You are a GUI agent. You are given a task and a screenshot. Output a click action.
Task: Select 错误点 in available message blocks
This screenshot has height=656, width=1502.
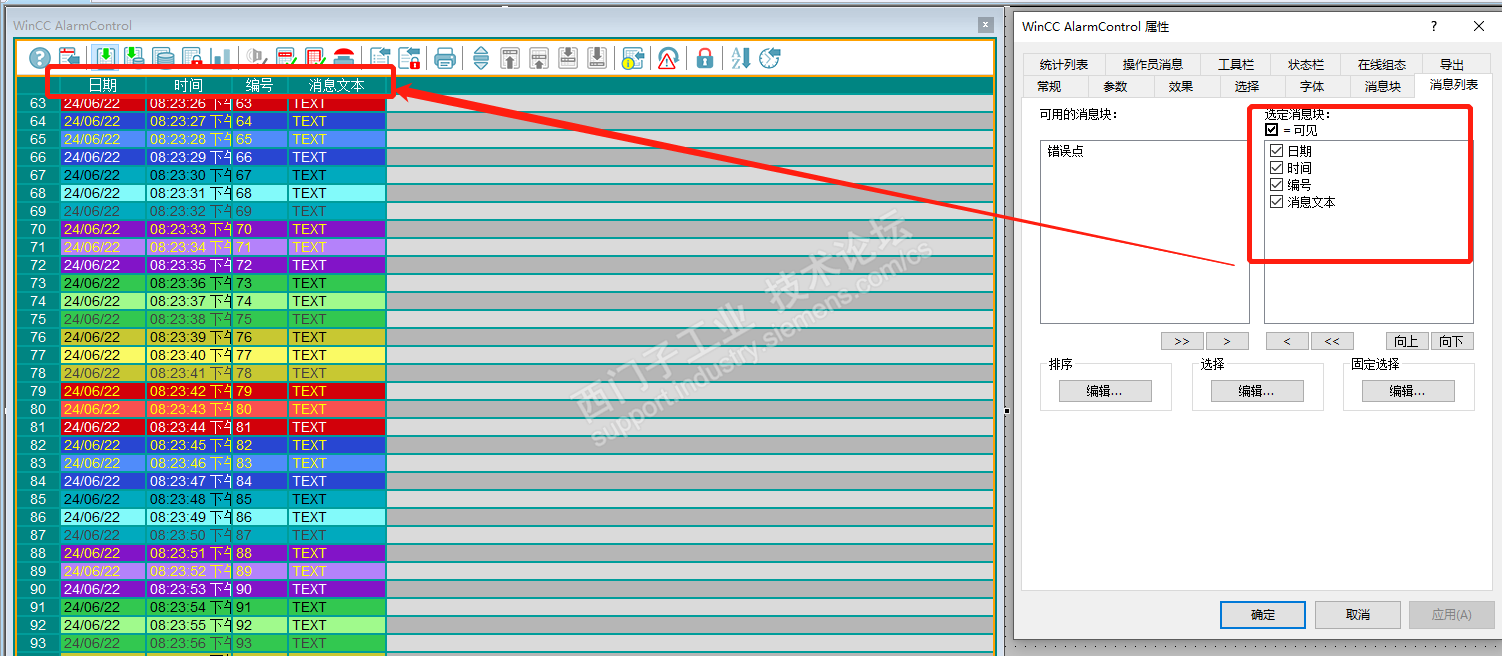click(1065, 151)
